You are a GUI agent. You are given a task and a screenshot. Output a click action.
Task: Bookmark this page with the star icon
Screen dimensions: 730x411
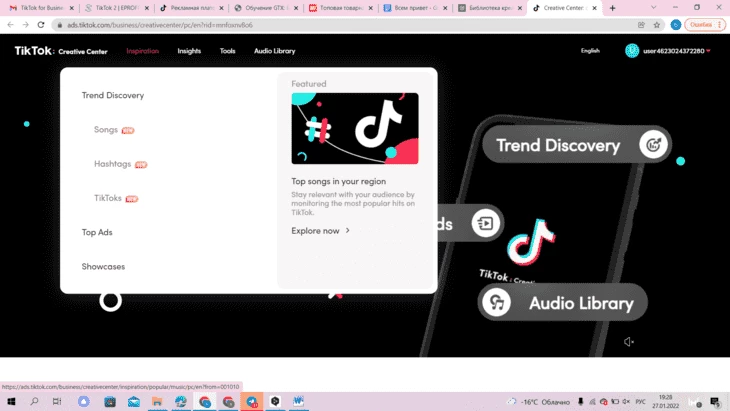tap(656, 25)
